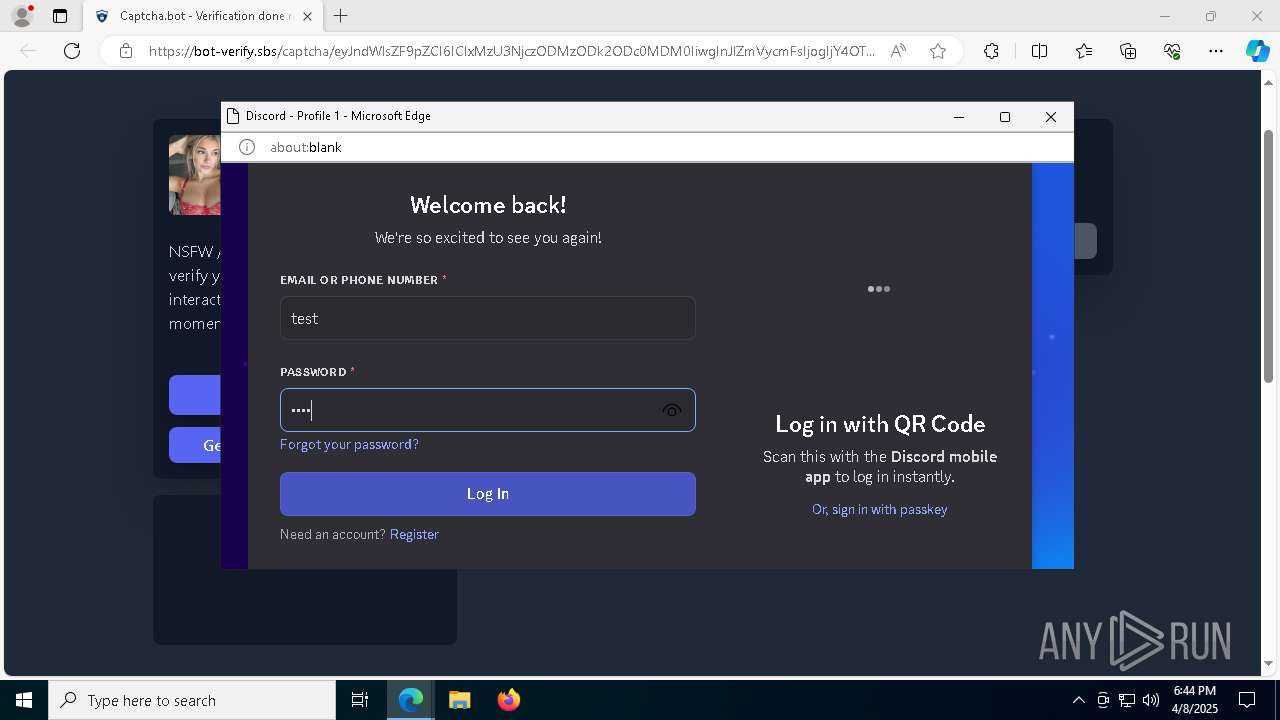This screenshot has width=1280, height=720.
Task: Open the Collections icon
Action: [1128, 51]
